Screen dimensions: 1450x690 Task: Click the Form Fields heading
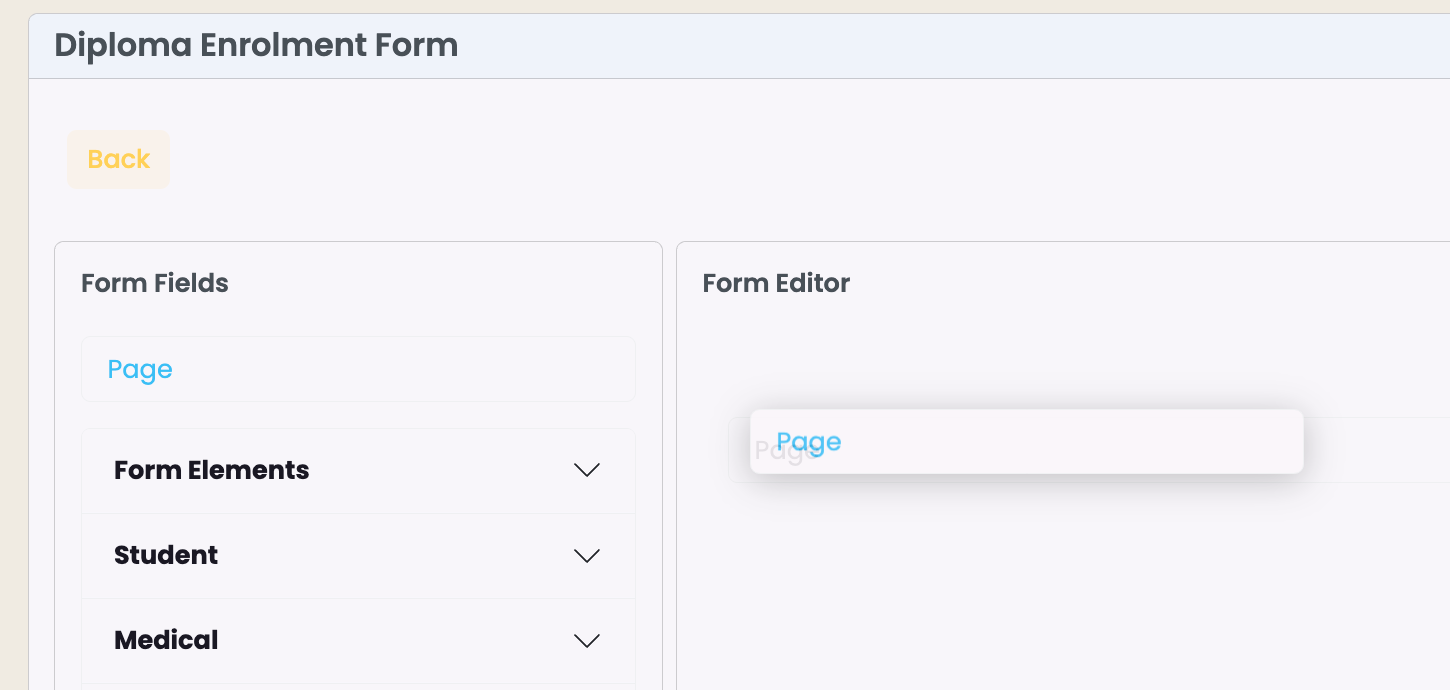(x=155, y=283)
